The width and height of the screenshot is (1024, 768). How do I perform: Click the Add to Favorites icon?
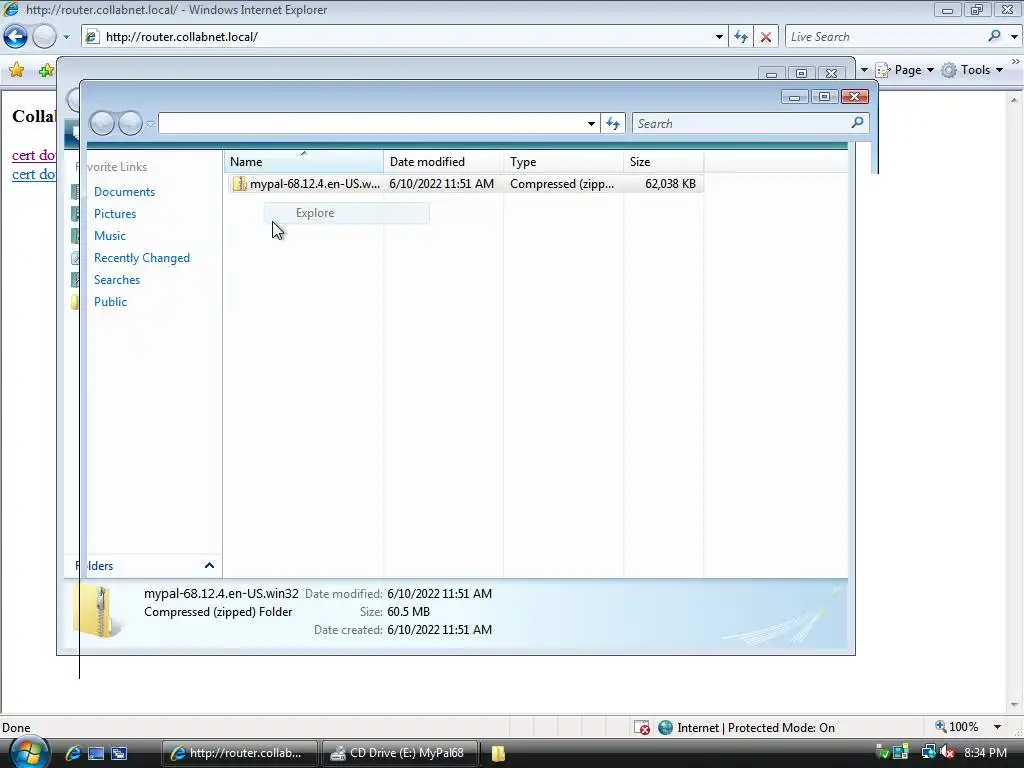pyautogui.click(x=46, y=70)
